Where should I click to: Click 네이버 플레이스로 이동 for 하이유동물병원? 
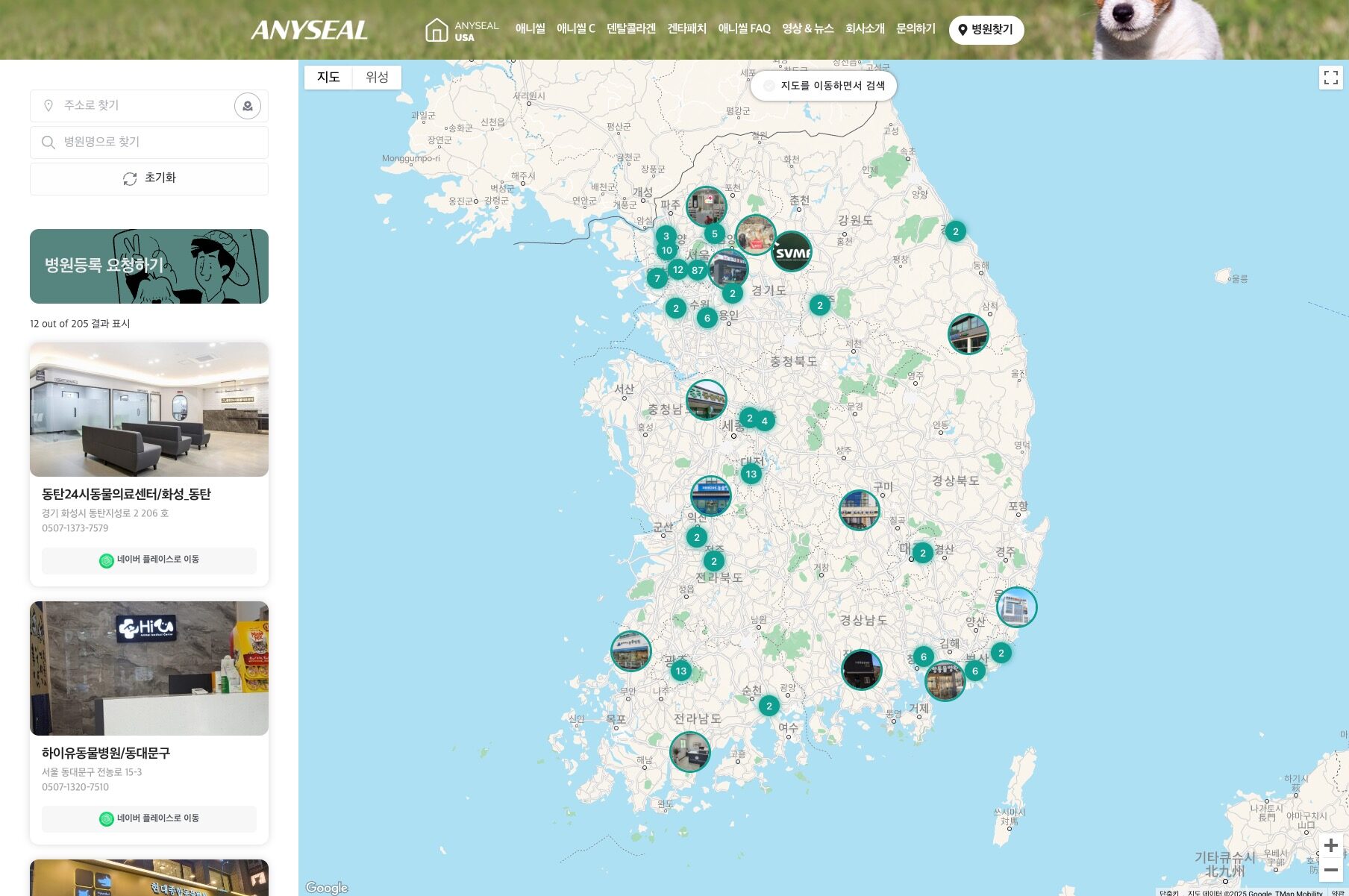coord(149,819)
